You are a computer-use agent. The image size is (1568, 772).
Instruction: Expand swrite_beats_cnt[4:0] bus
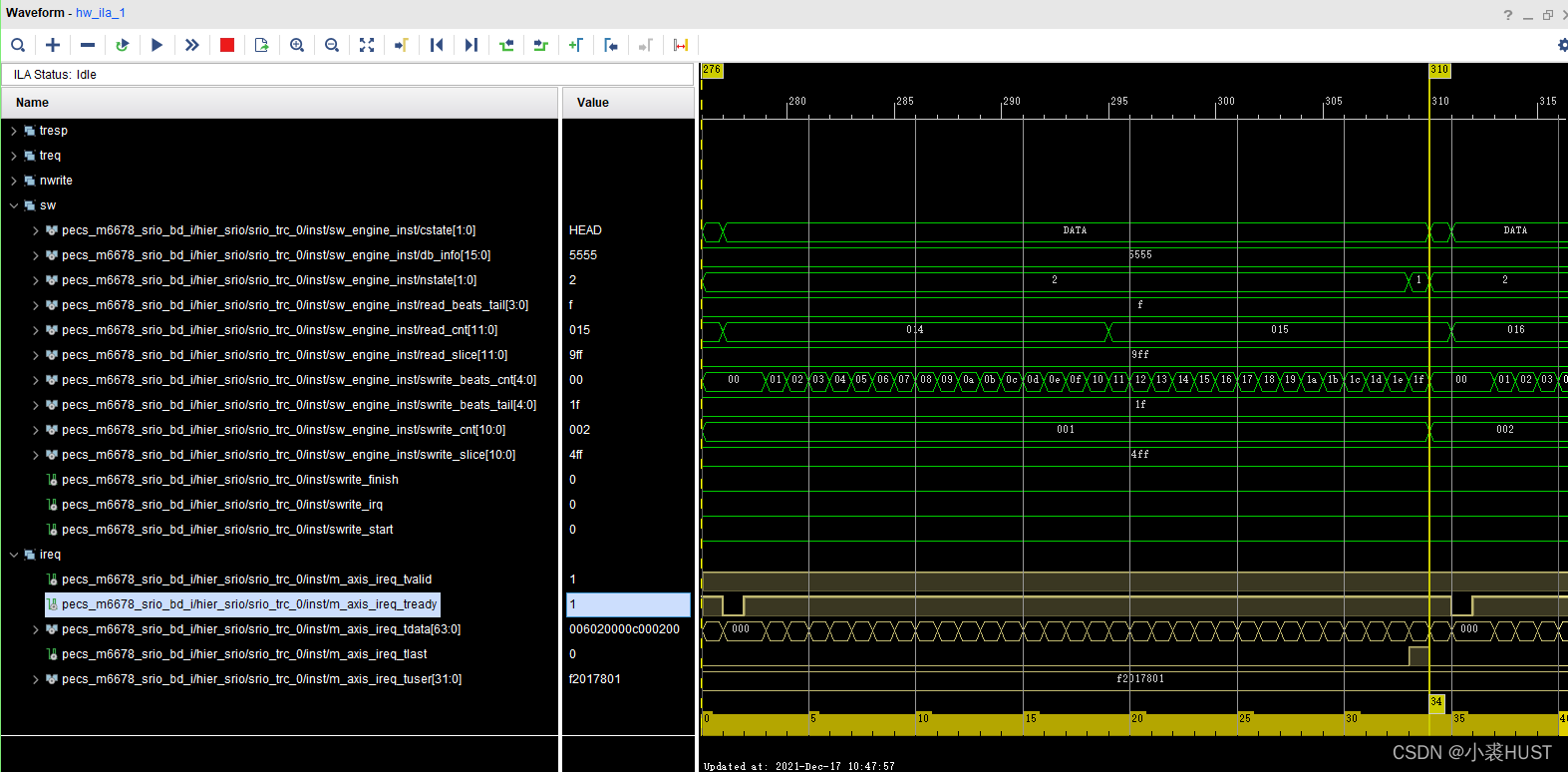coord(36,380)
